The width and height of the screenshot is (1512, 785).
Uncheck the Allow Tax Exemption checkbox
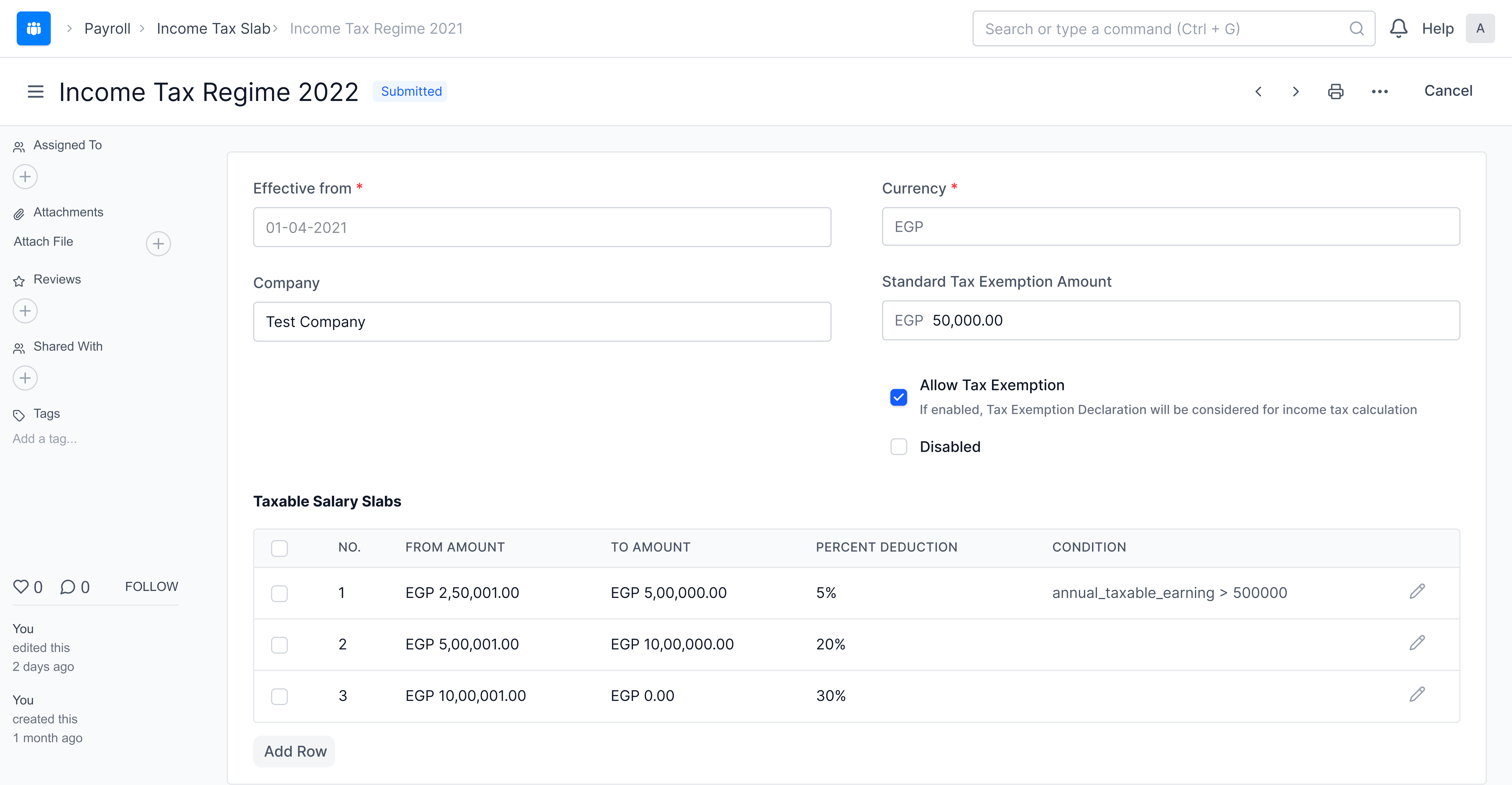898,397
